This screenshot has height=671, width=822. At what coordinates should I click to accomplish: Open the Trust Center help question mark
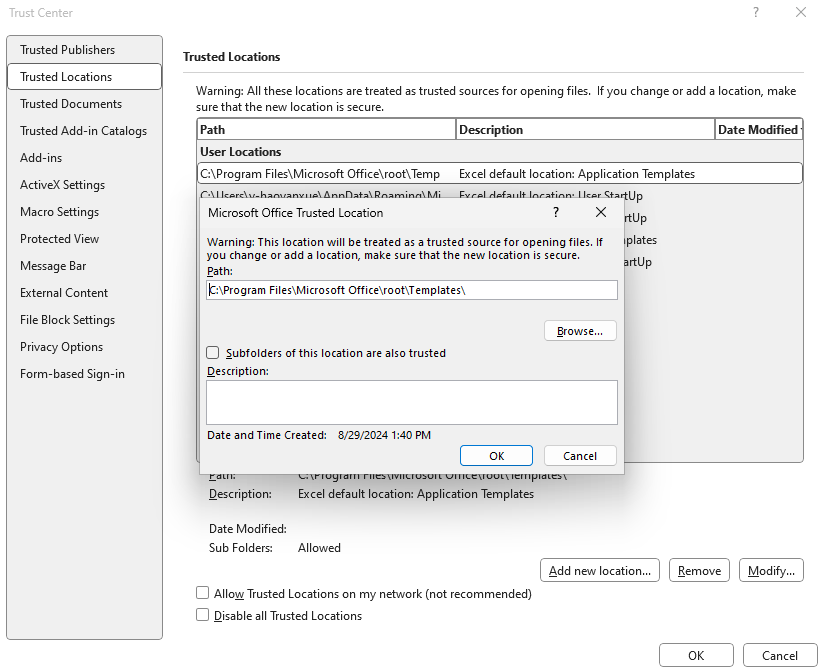coord(755,12)
